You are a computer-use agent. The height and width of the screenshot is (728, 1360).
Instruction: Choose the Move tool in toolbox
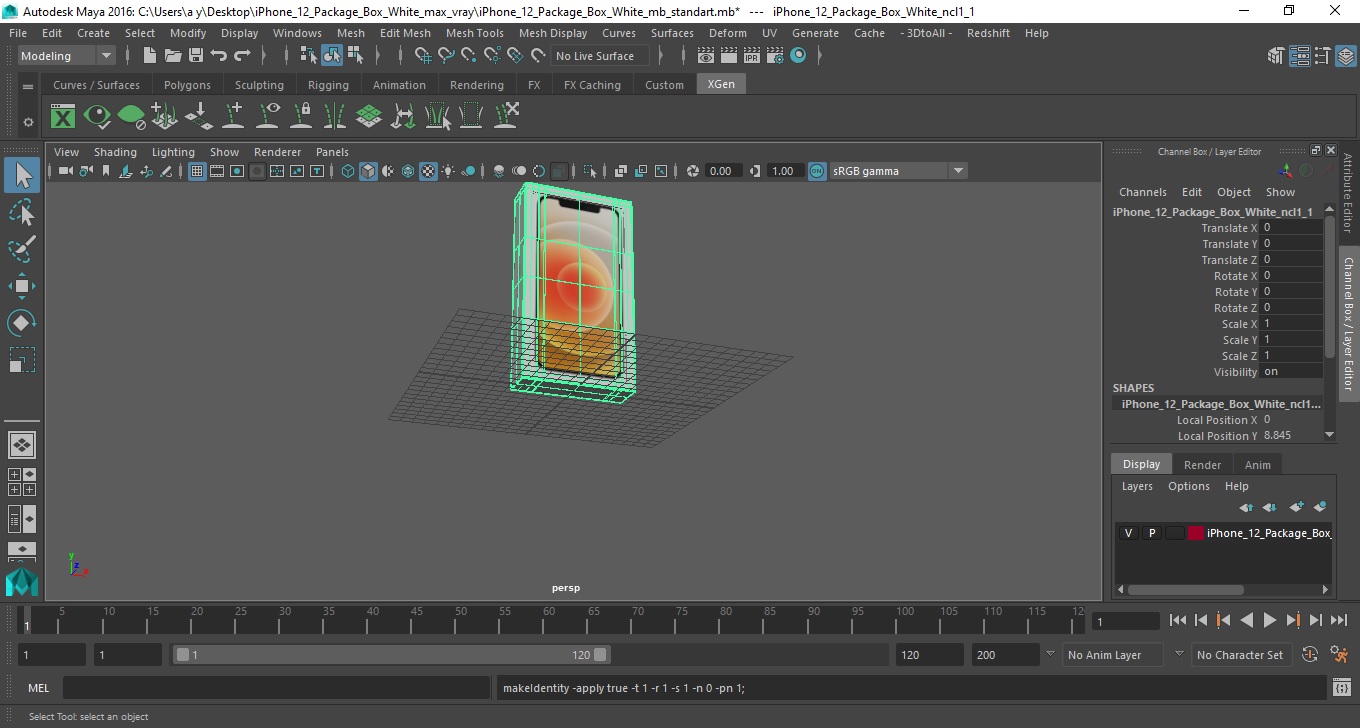pyautogui.click(x=22, y=286)
